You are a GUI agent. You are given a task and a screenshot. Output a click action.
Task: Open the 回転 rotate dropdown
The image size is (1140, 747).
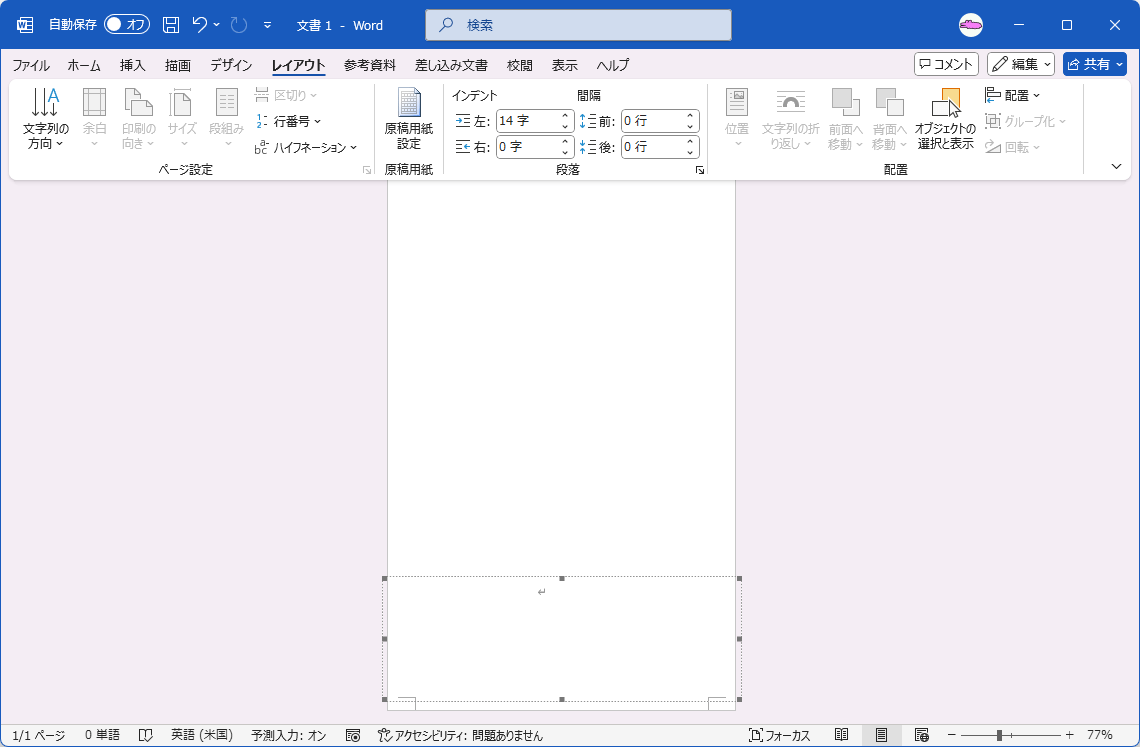click(x=1012, y=147)
